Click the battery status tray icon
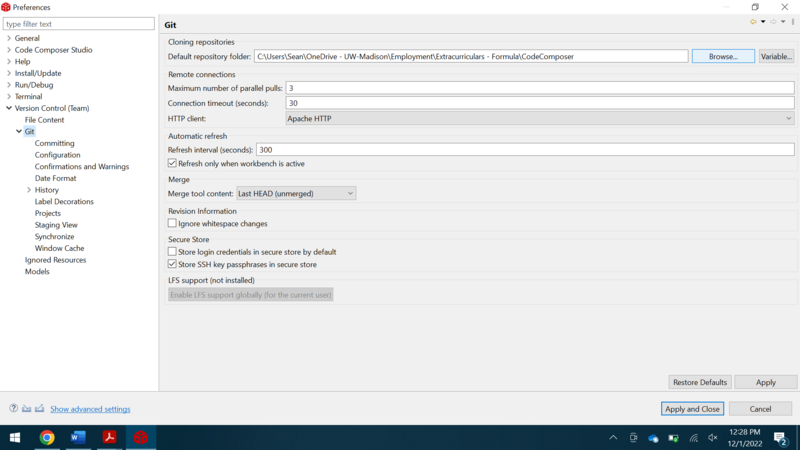Image resolution: width=800 pixels, height=450 pixels. 673,438
